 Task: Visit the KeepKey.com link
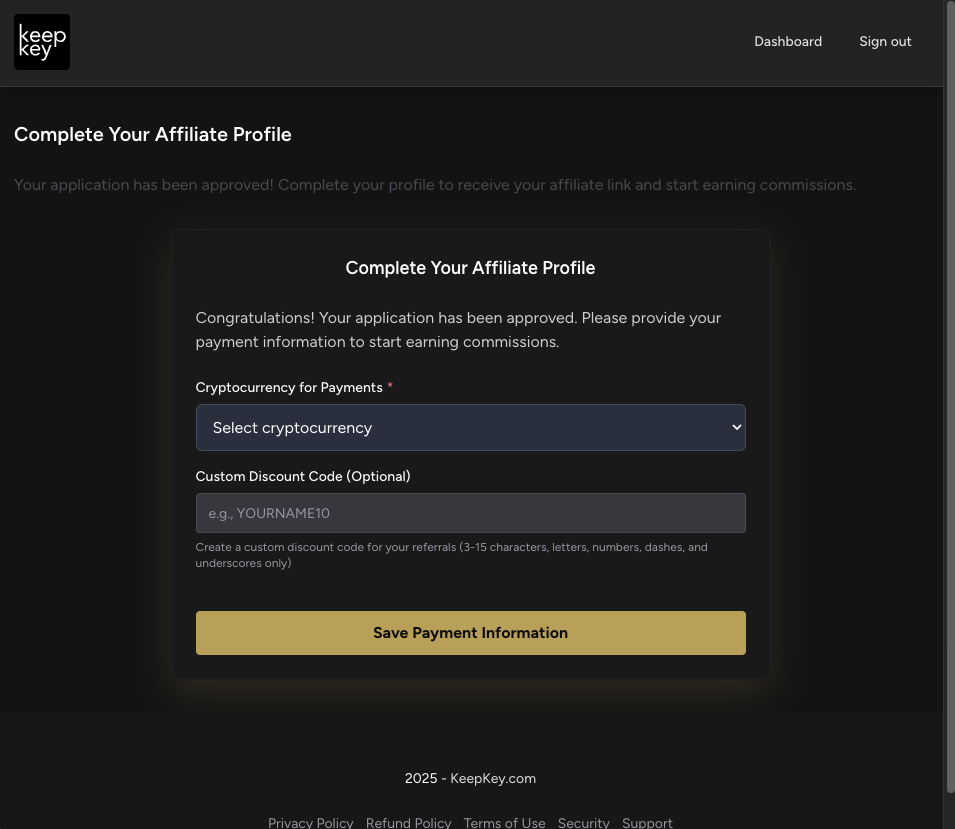493,778
